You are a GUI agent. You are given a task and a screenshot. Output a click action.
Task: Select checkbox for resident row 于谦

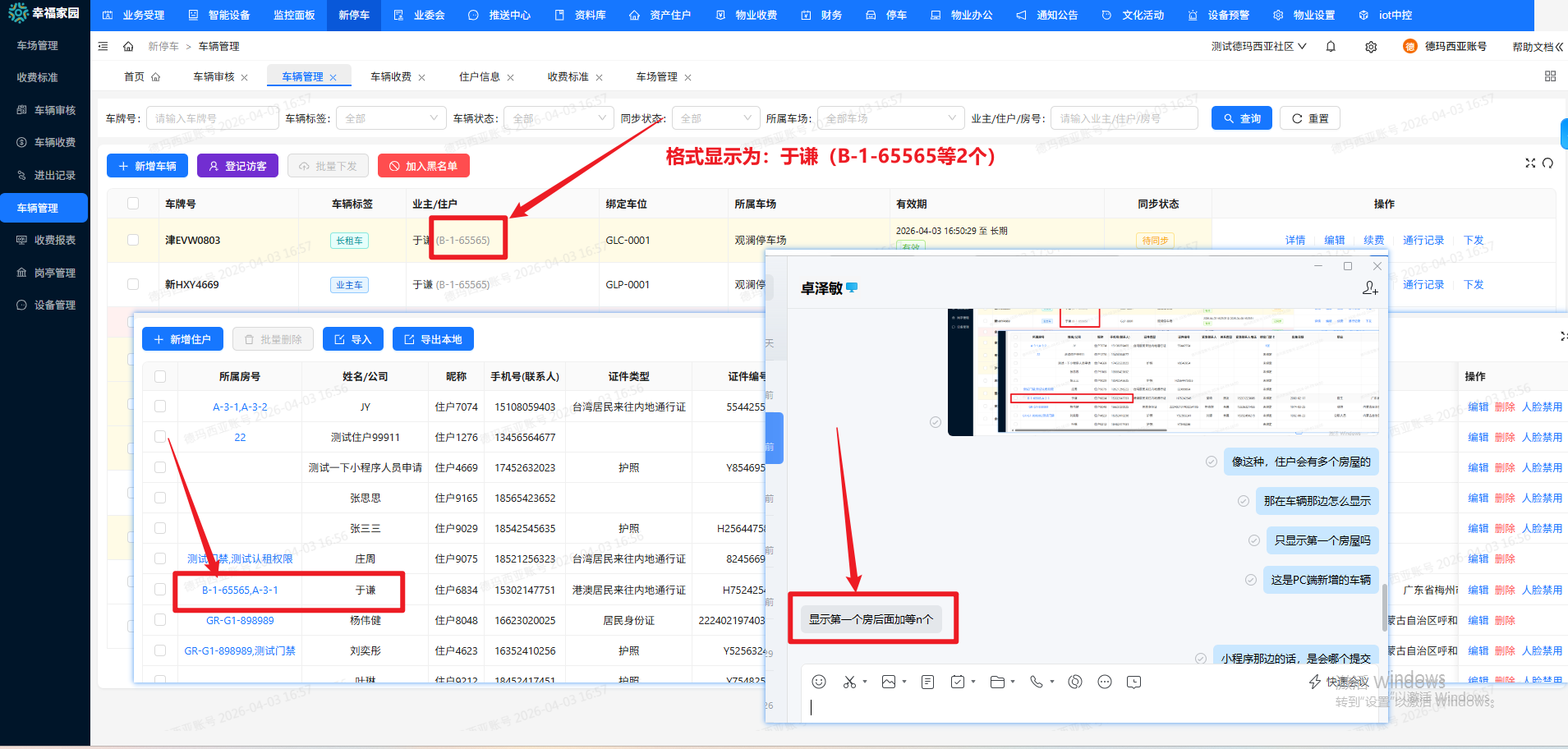(160, 590)
